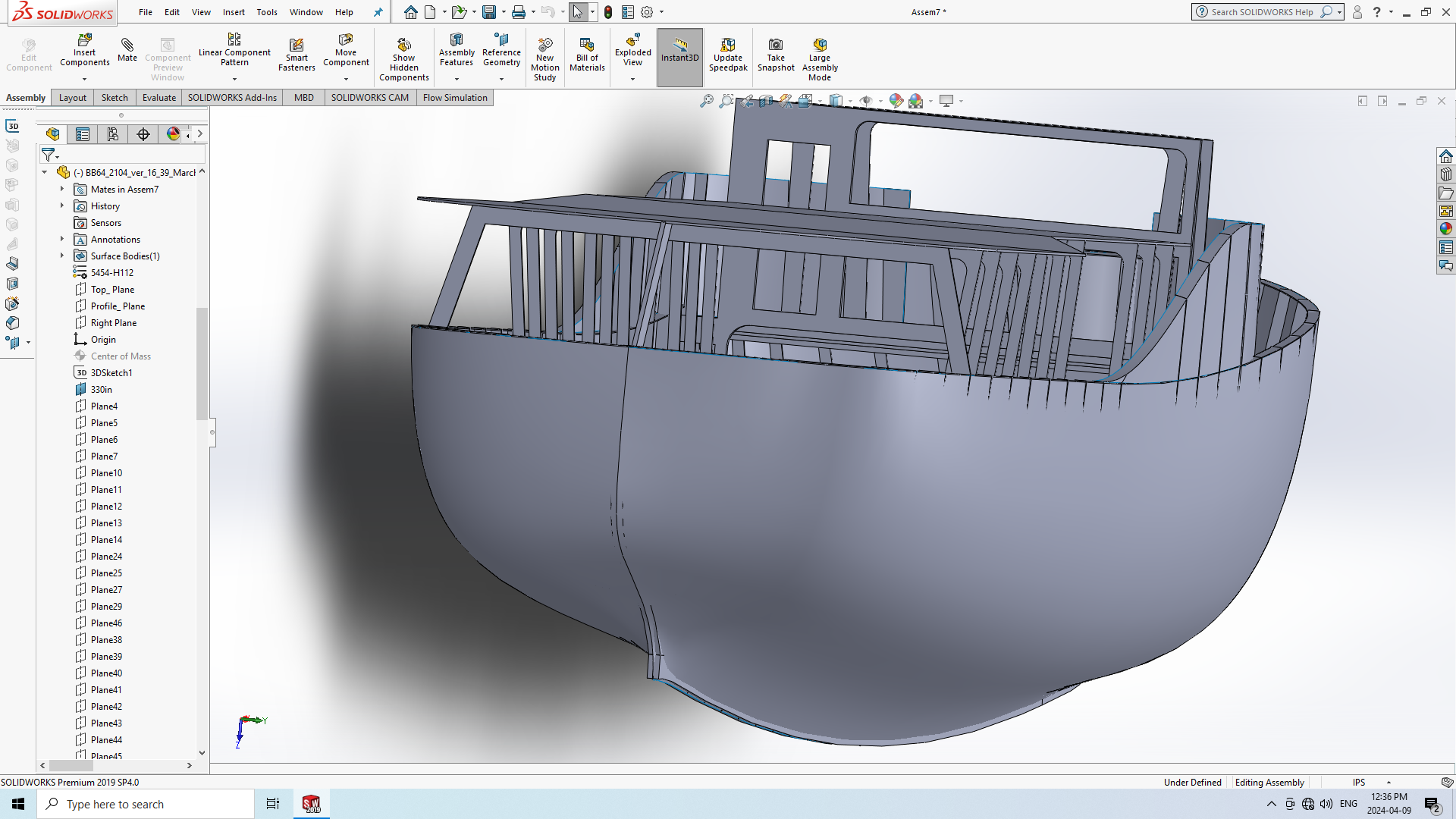Image resolution: width=1456 pixels, height=819 pixels.
Task: Click Edit Appearance color ball icon
Action: coord(896,101)
